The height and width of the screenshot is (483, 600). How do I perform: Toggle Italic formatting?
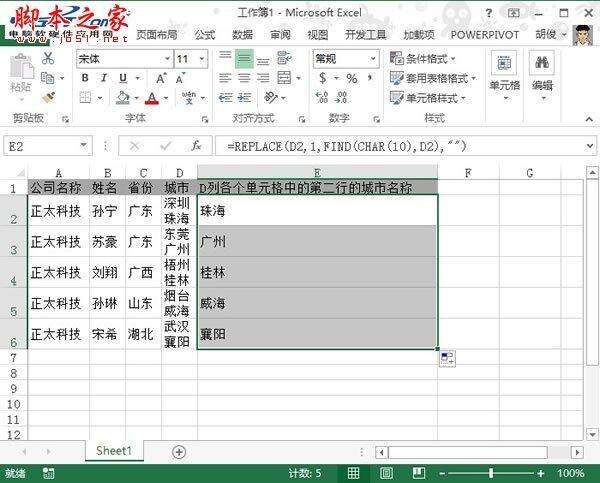click(x=103, y=78)
